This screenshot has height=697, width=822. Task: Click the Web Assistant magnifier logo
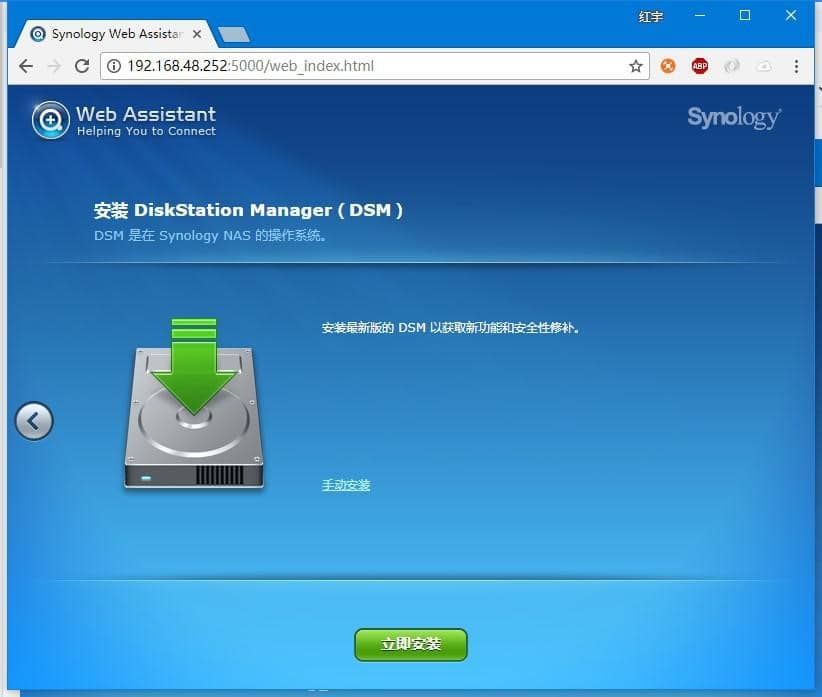coord(50,120)
